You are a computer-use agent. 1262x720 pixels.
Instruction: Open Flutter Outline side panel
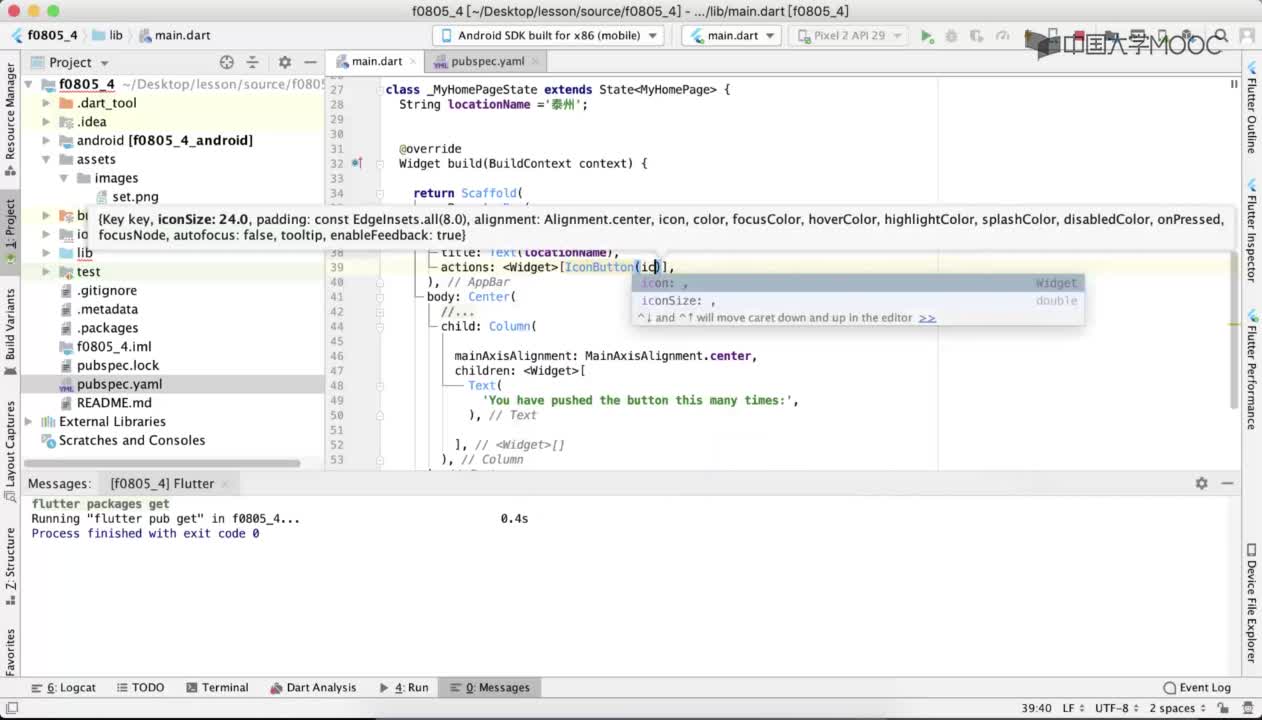point(1251,107)
